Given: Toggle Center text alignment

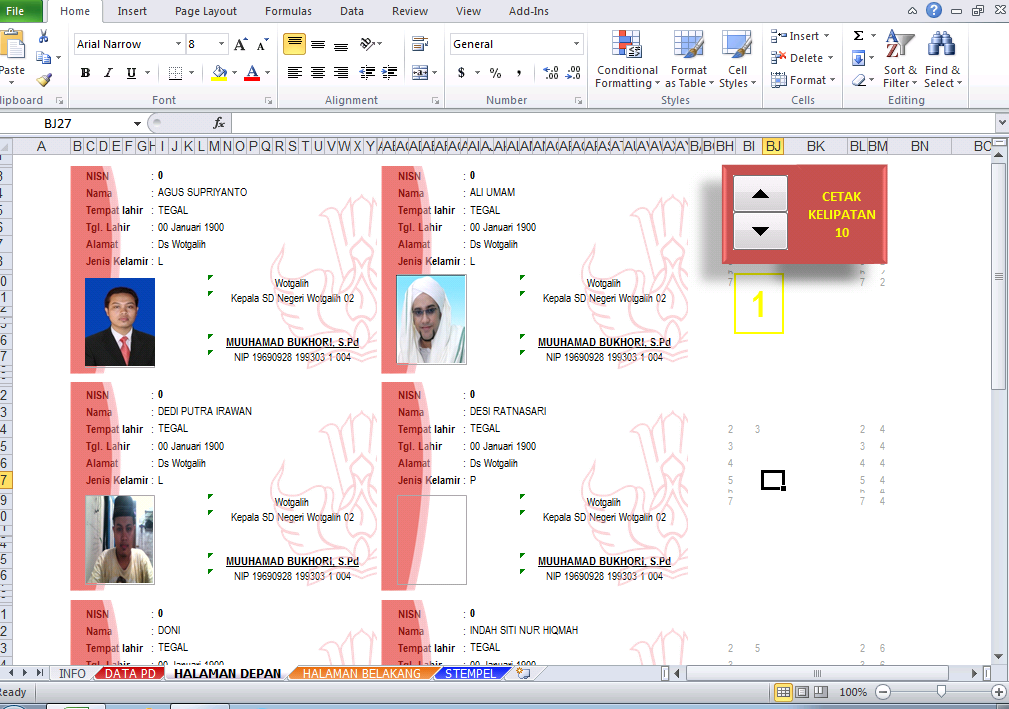Looking at the screenshot, I should pos(318,73).
